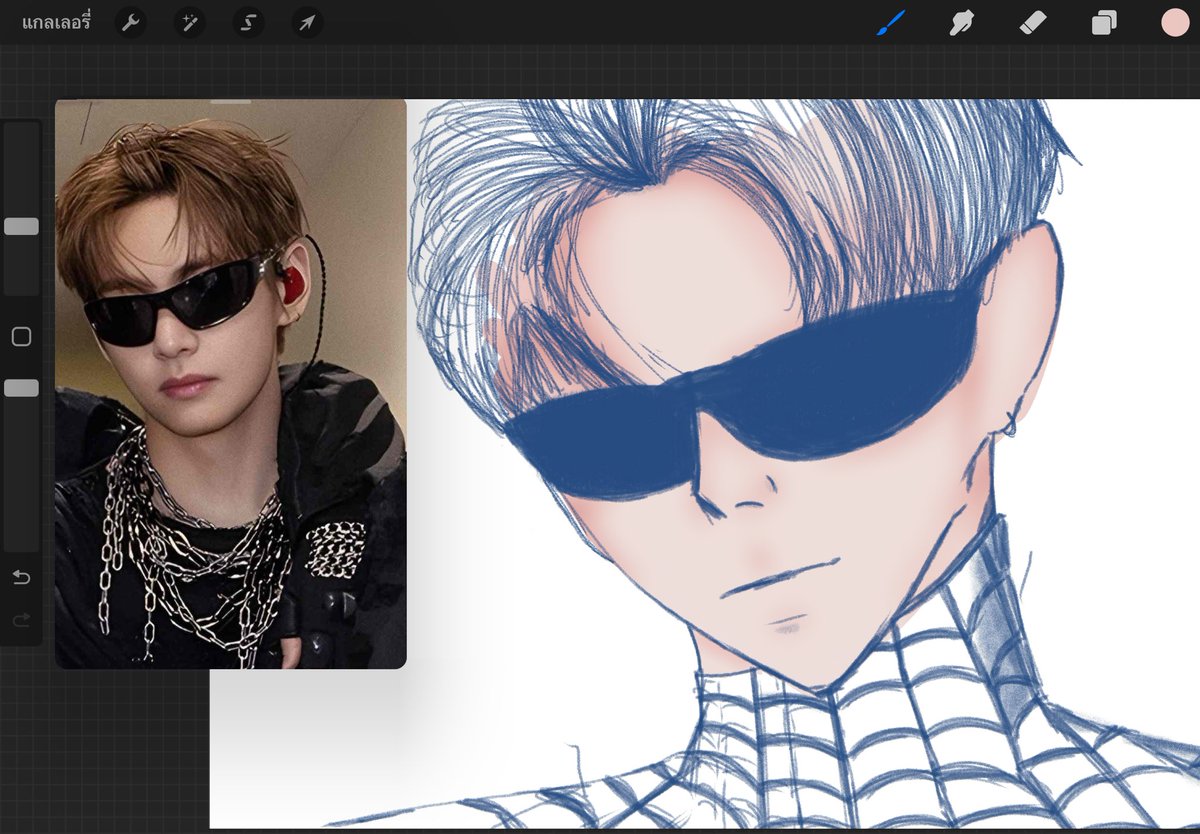This screenshot has width=1200, height=834.
Task: Open the Actions wrench menu
Action: 130,22
